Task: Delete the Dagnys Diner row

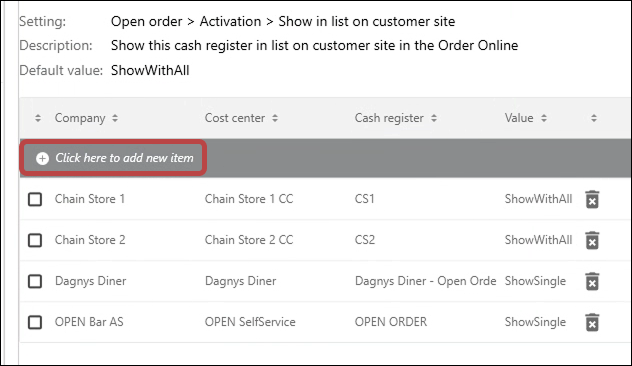Action: pyautogui.click(x=592, y=281)
